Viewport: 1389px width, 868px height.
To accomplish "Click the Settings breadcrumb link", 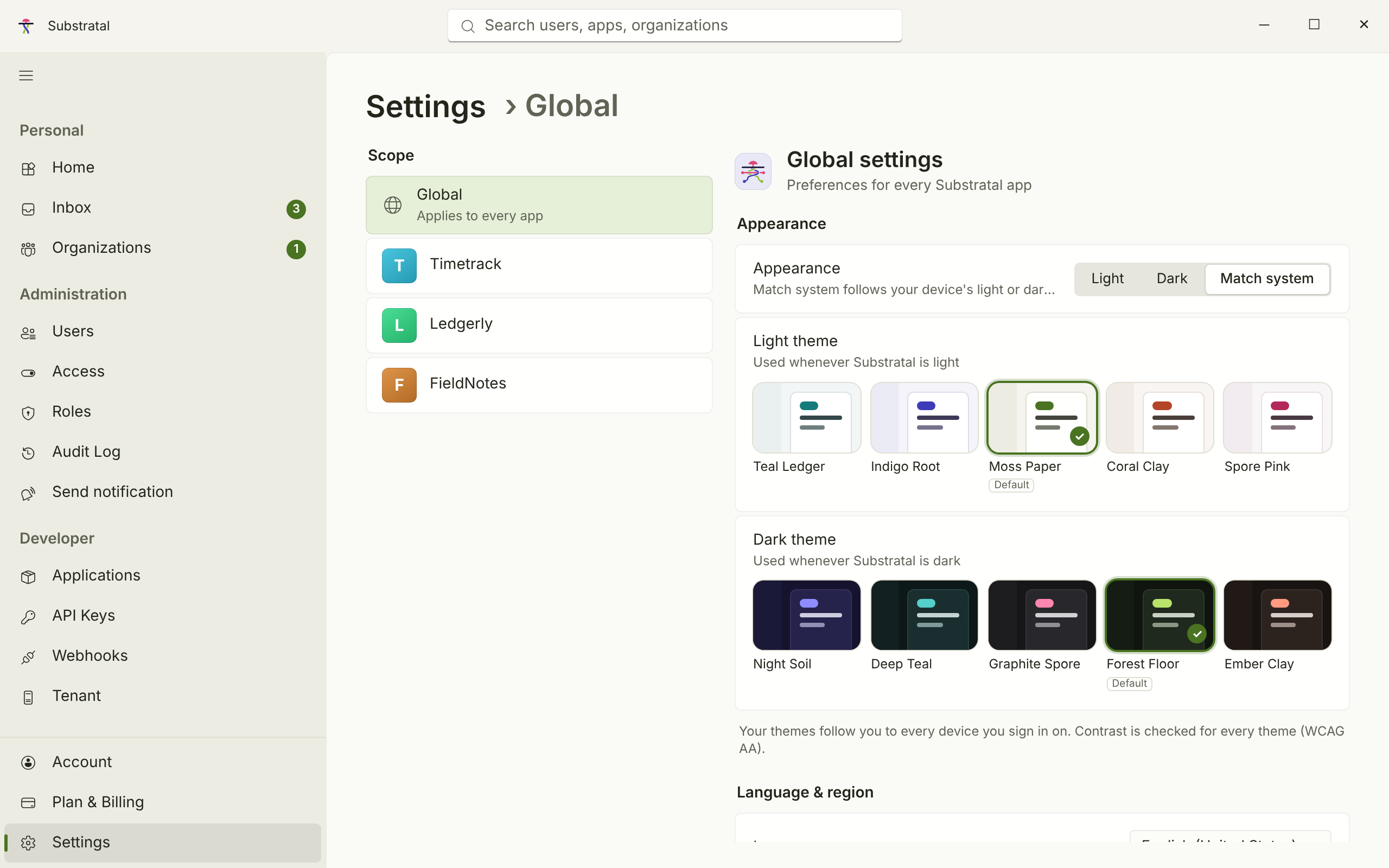I will (x=426, y=107).
